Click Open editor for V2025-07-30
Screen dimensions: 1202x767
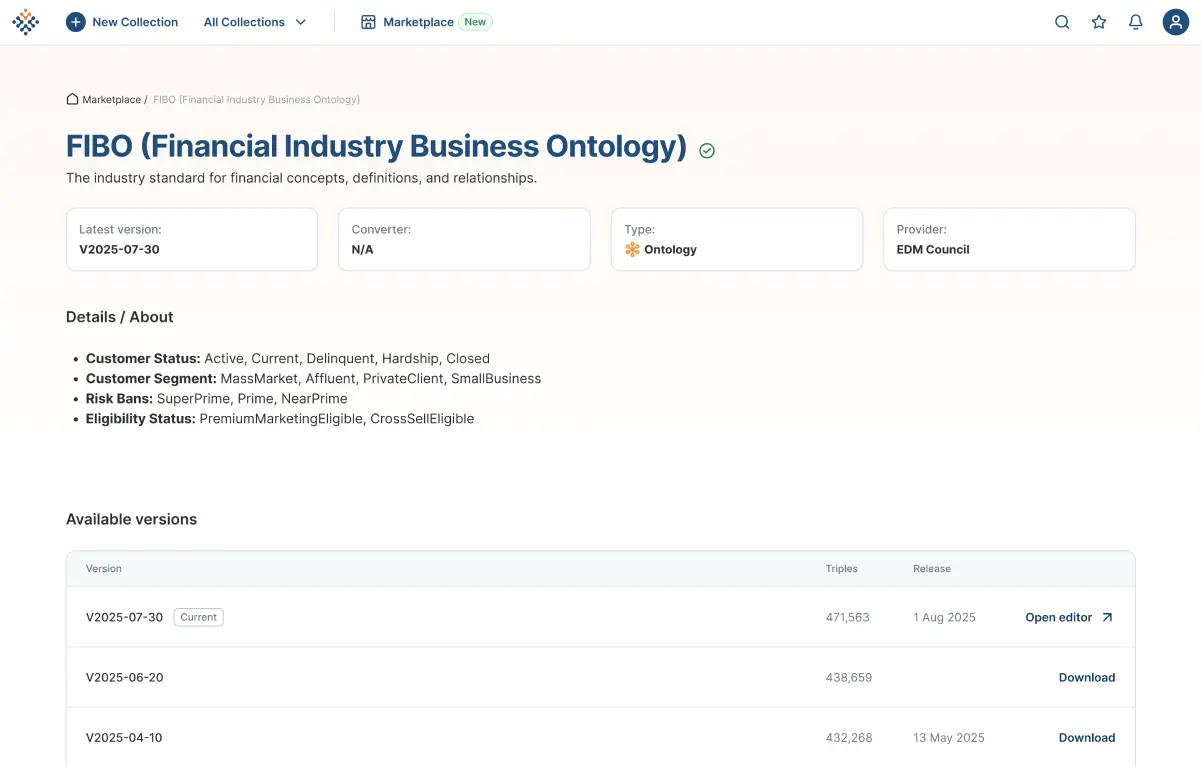(1058, 617)
